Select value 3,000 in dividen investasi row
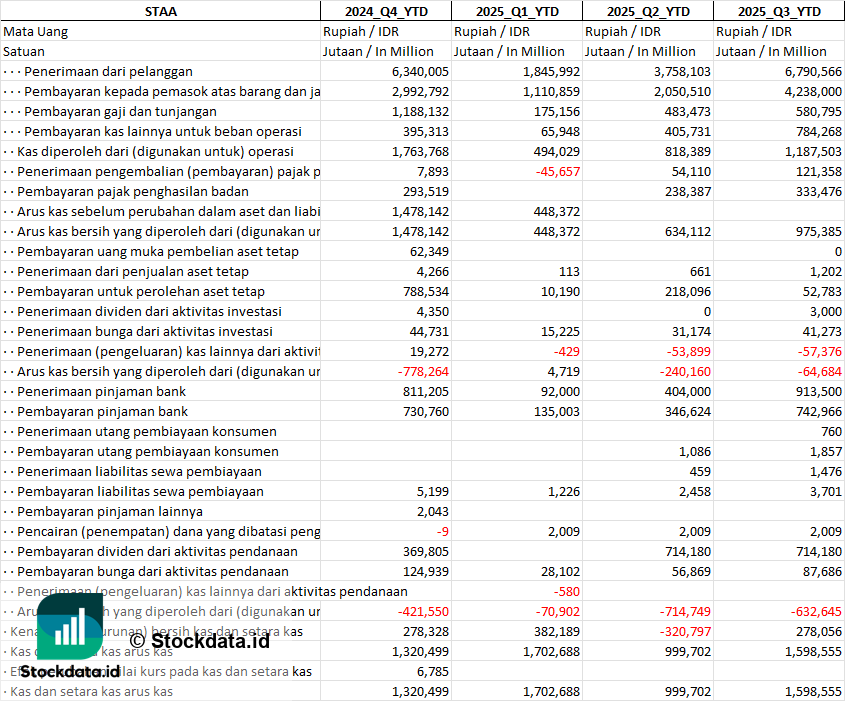845x701 pixels. pyautogui.click(x=826, y=311)
